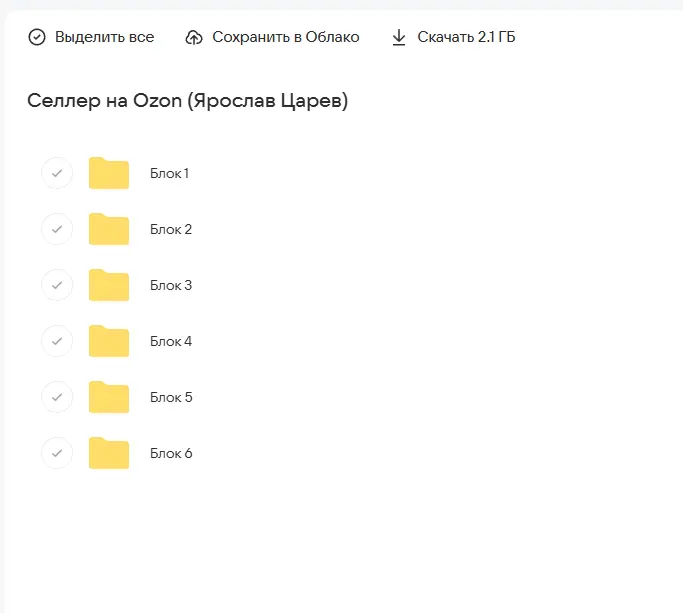The height and width of the screenshot is (613, 683).
Task: Open the Блок 4 folder icon
Action: 109,341
